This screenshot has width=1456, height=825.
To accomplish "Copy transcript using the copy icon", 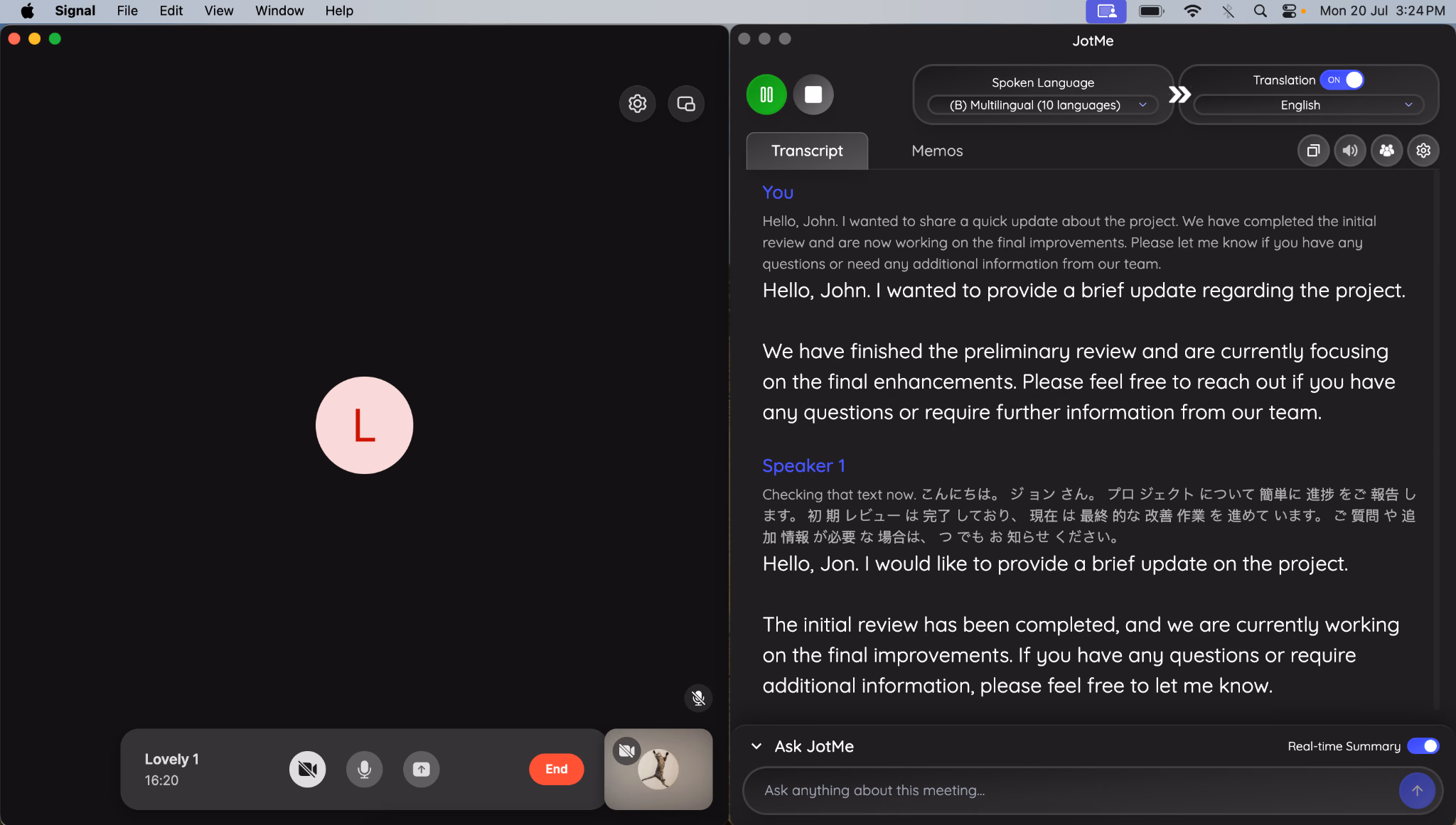I will pyautogui.click(x=1313, y=151).
